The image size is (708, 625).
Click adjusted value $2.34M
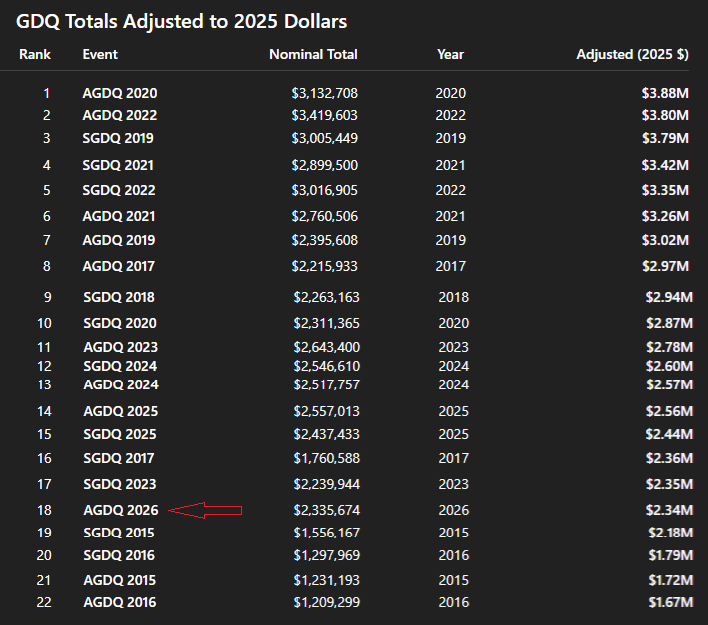(x=669, y=510)
